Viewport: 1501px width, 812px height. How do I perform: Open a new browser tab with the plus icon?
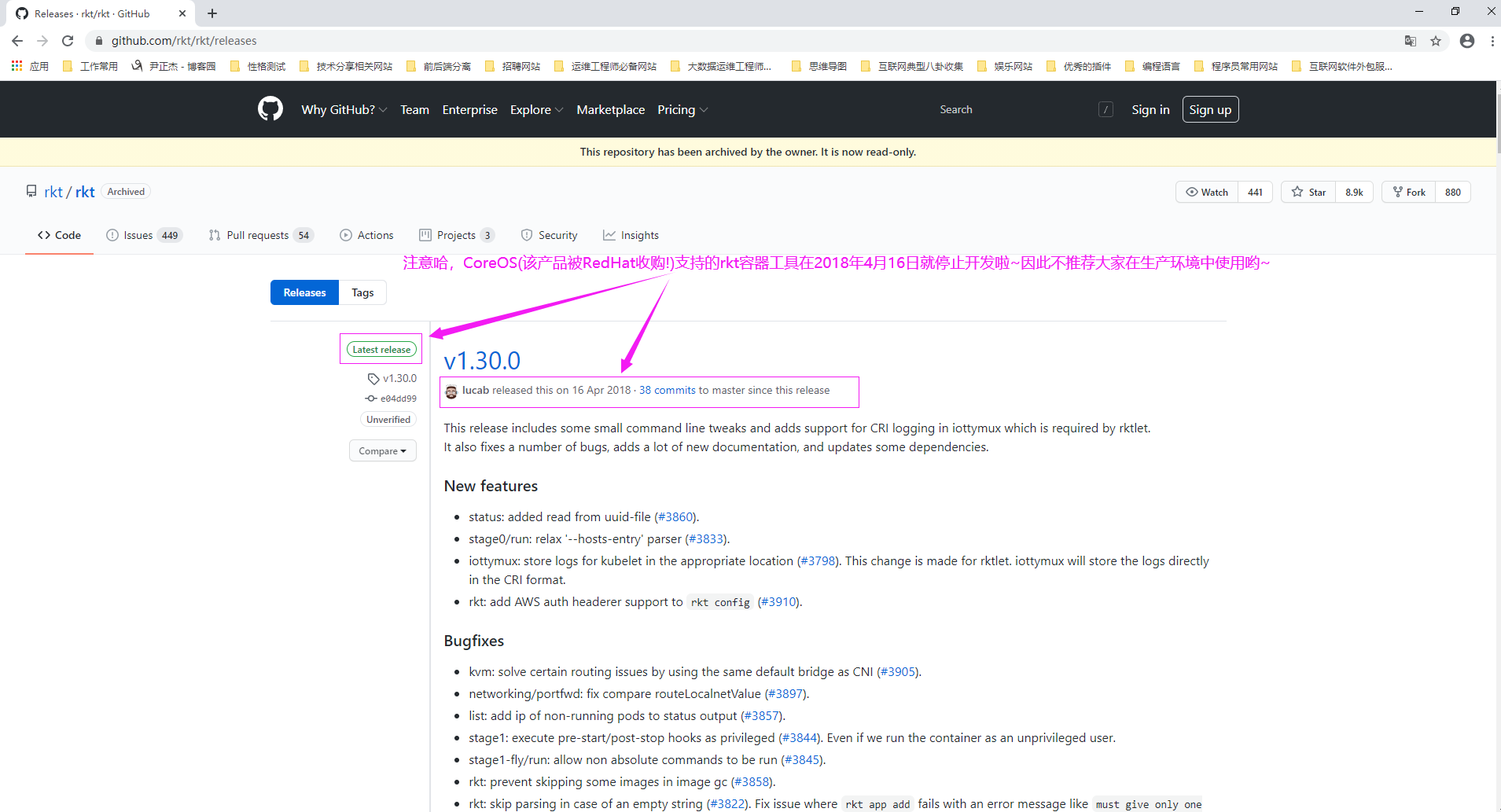[212, 13]
